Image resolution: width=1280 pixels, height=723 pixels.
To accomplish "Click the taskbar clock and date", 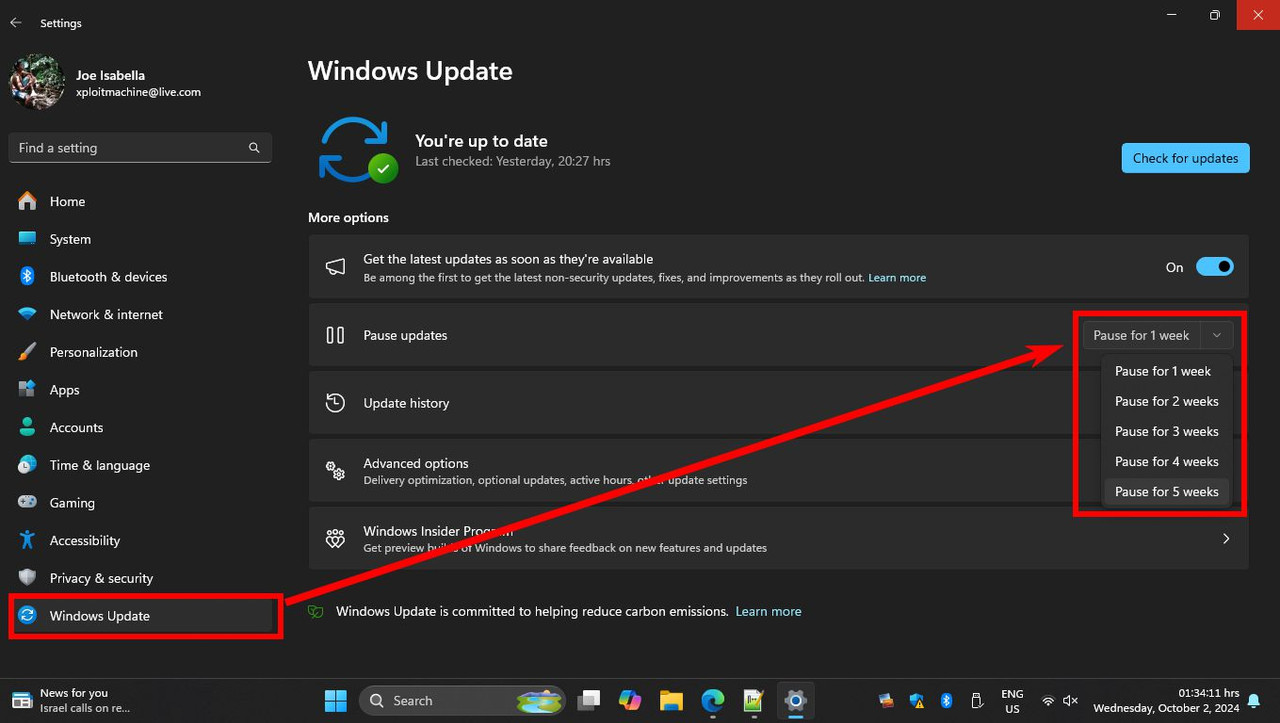I will (x=1166, y=701).
